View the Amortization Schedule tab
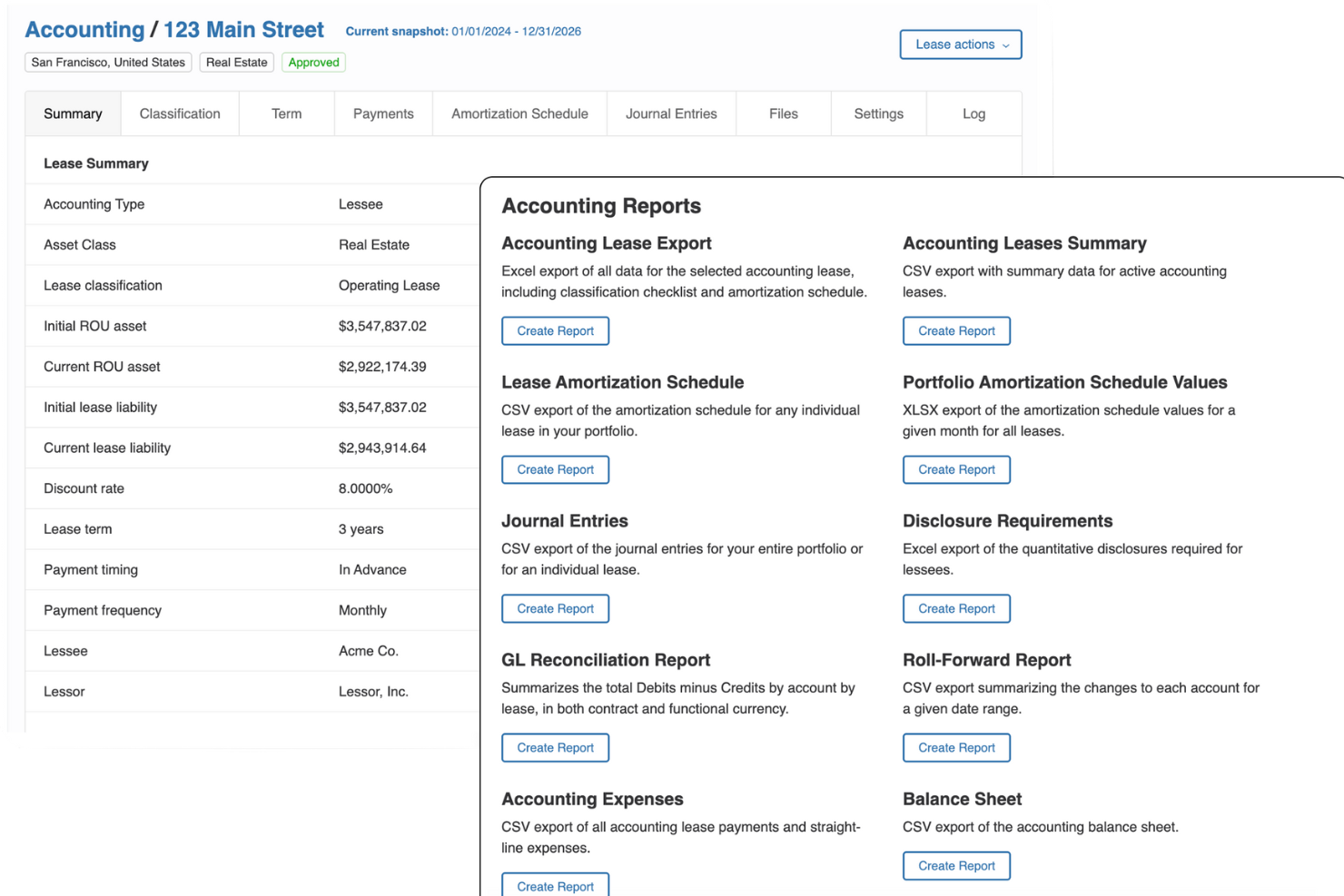Image resolution: width=1344 pixels, height=896 pixels. pyautogui.click(x=519, y=113)
